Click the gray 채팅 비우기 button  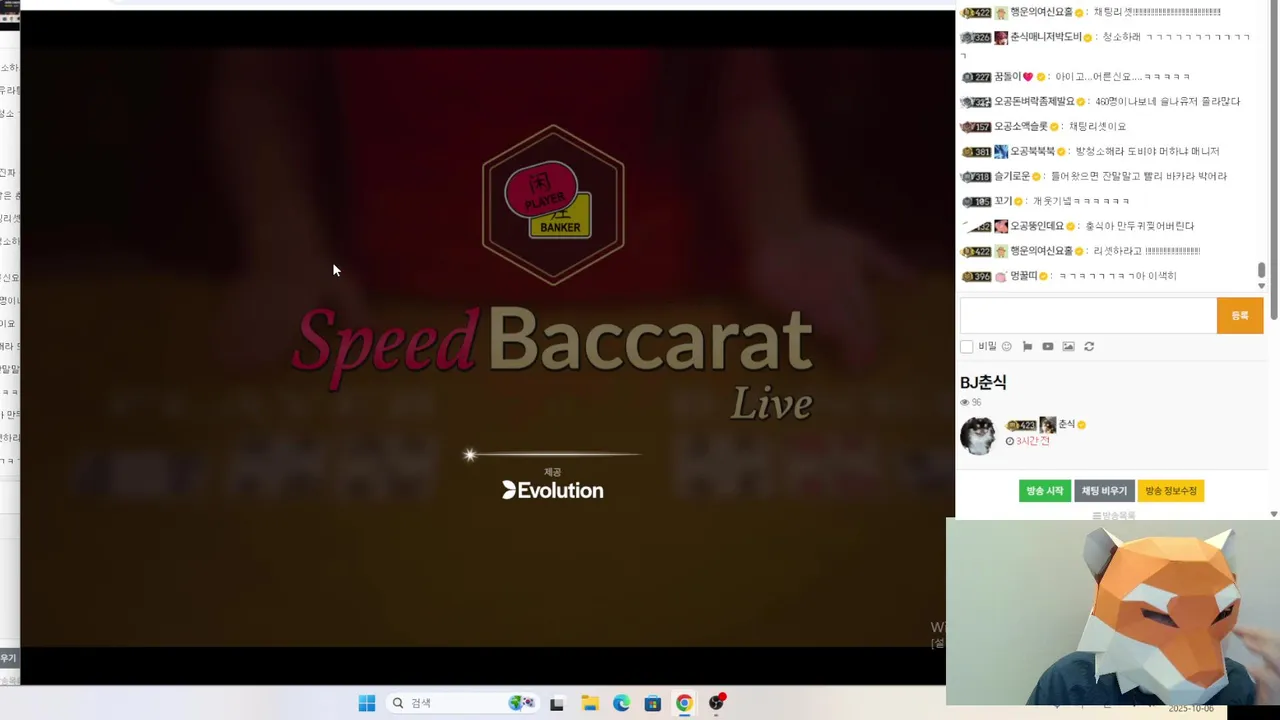tap(1104, 491)
